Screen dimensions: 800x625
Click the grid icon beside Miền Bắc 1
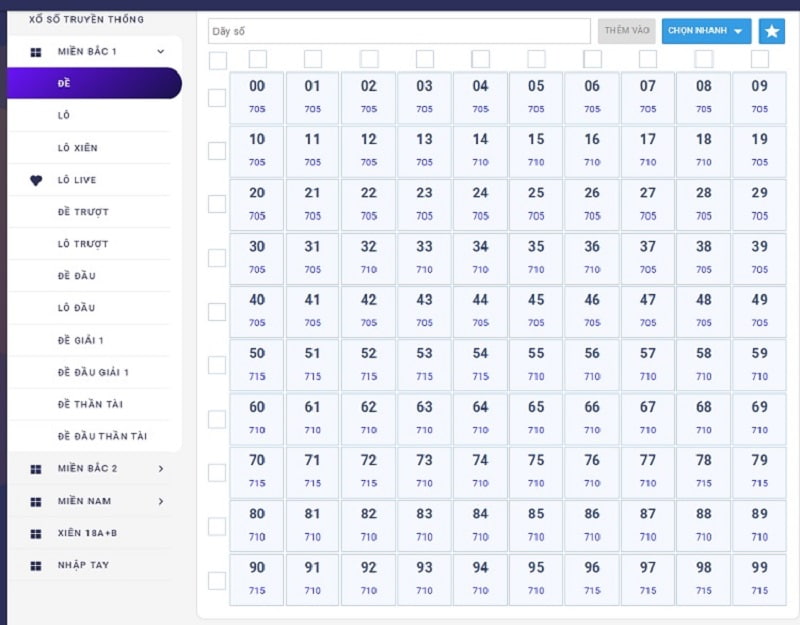point(36,52)
